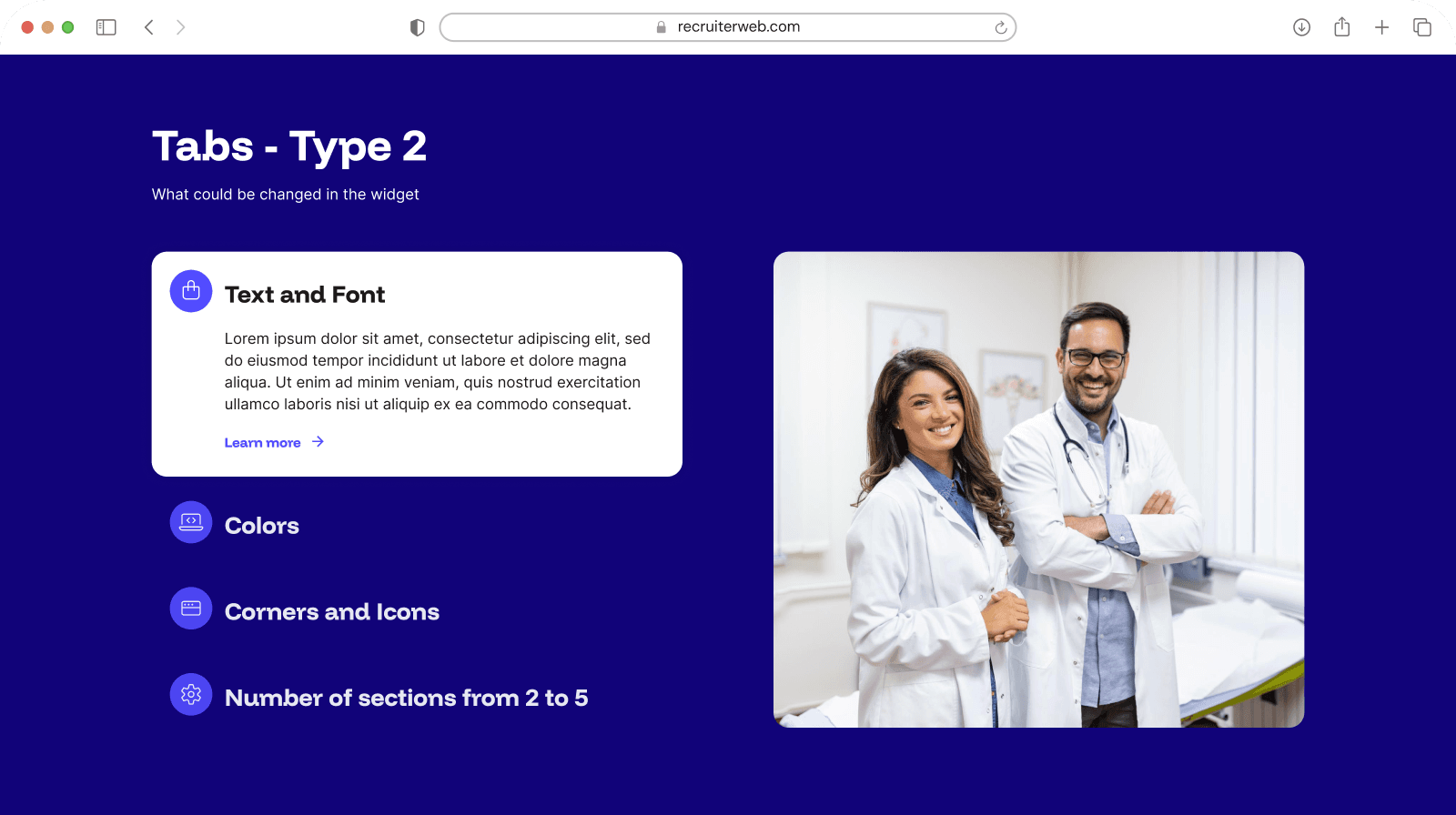Click the doctors photo on the right
The image size is (1456, 815).
1038,489
